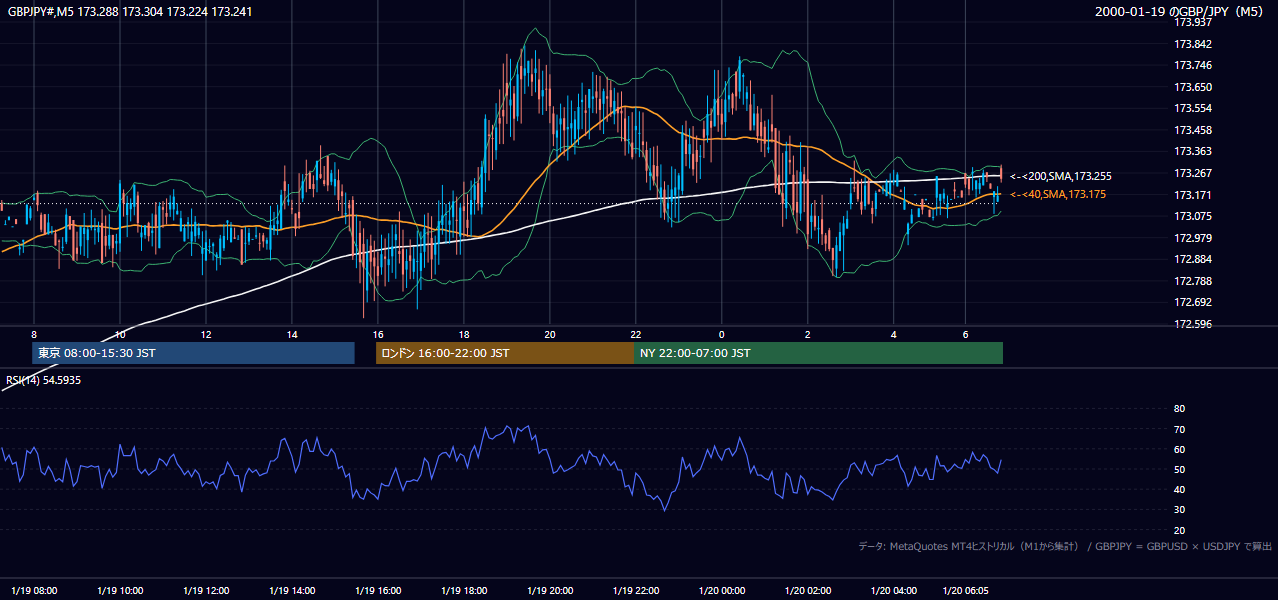Click price axis value 172.692

click(1192, 302)
